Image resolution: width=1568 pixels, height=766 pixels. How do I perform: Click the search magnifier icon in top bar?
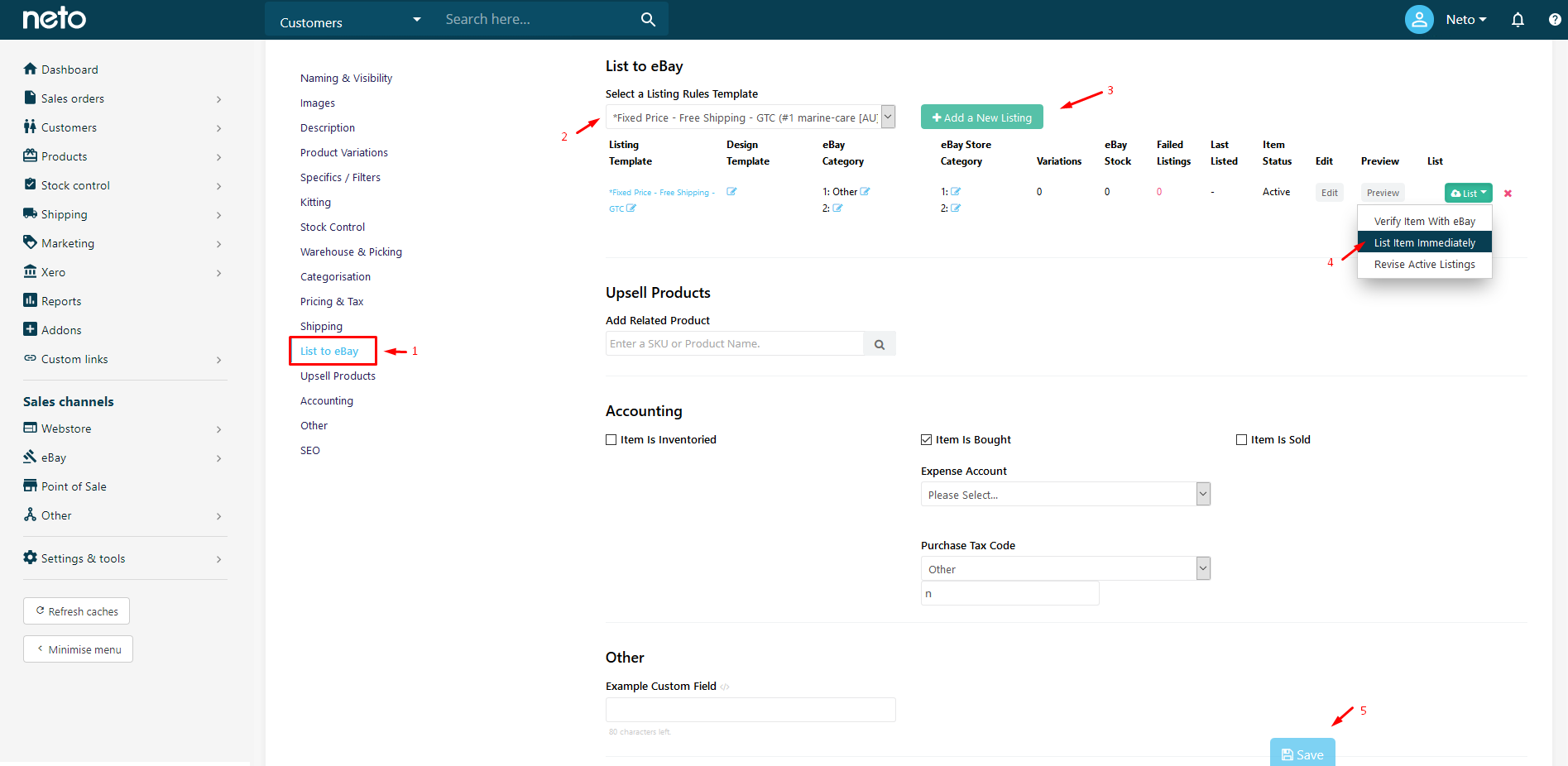648,19
